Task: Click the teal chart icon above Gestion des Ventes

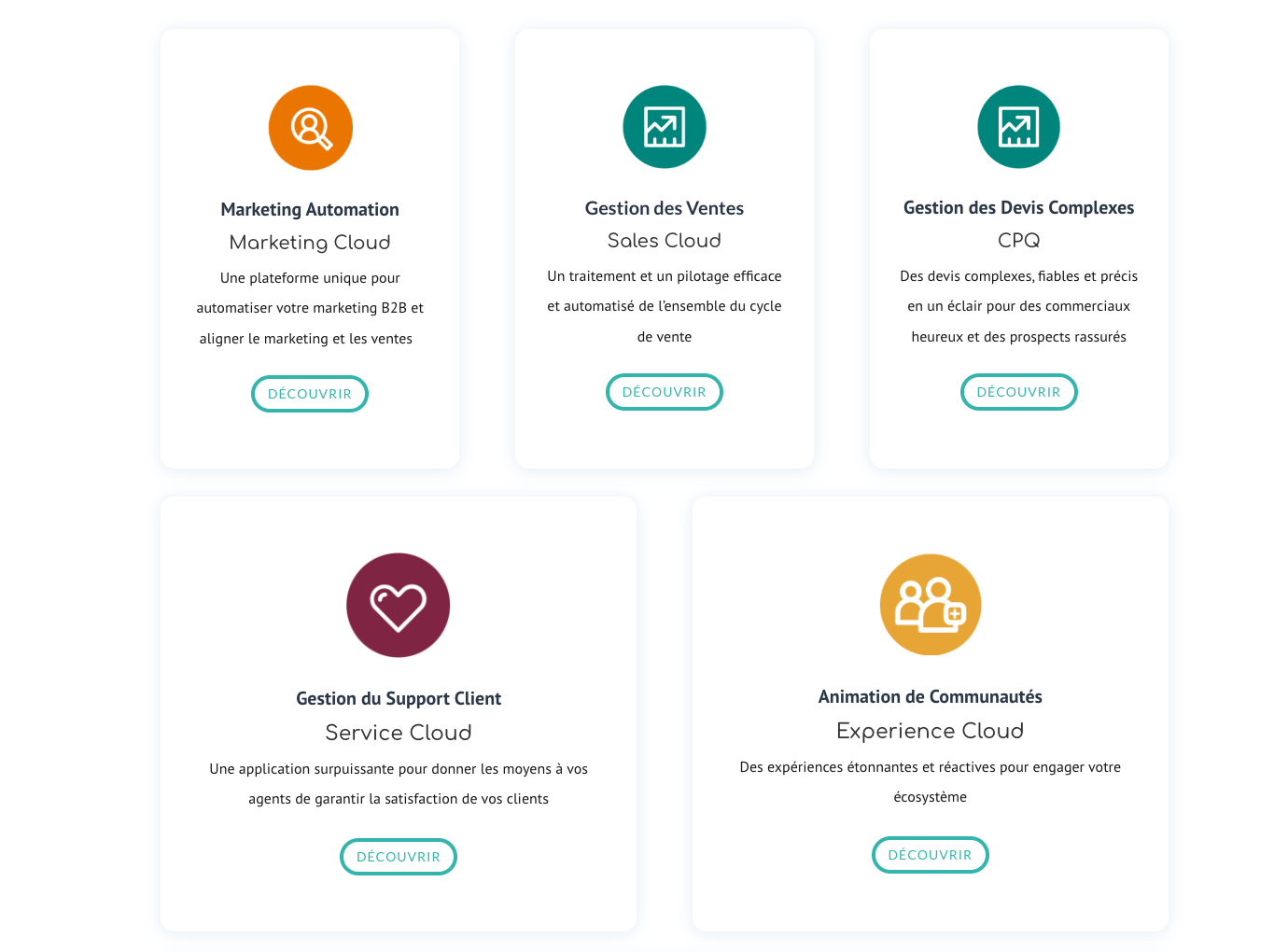Action: coord(665,127)
